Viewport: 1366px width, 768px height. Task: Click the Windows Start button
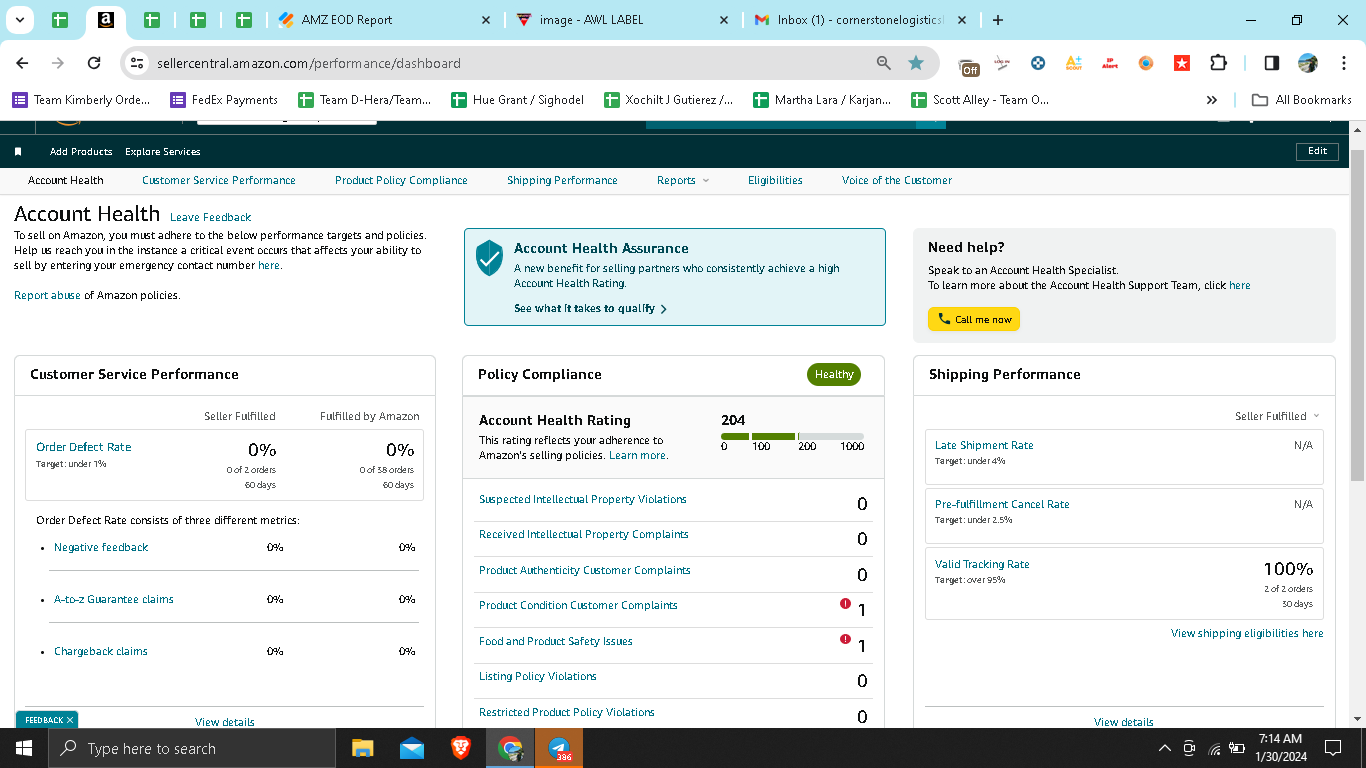[23, 748]
